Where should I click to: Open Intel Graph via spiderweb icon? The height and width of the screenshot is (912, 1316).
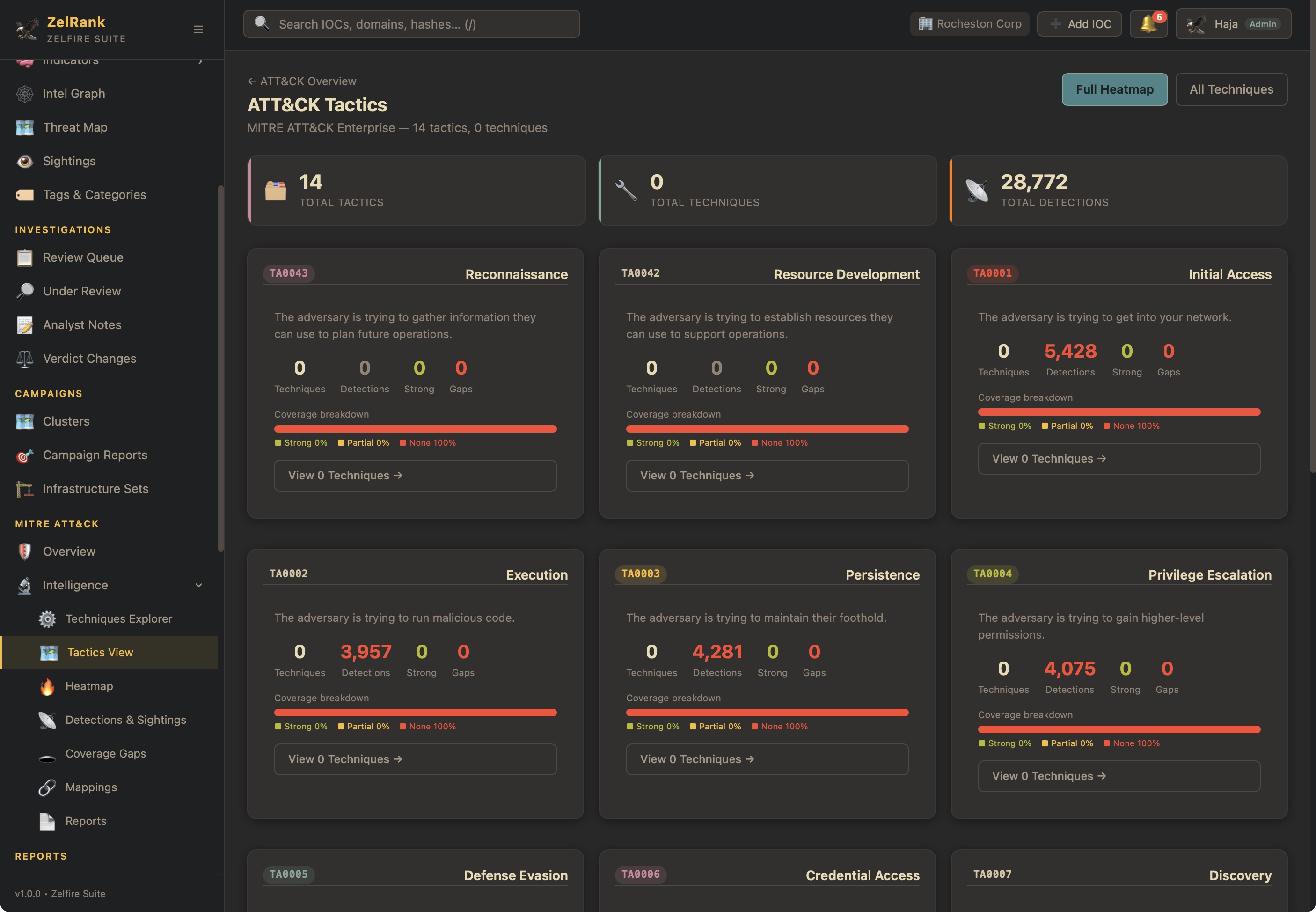pyautogui.click(x=24, y=94)
